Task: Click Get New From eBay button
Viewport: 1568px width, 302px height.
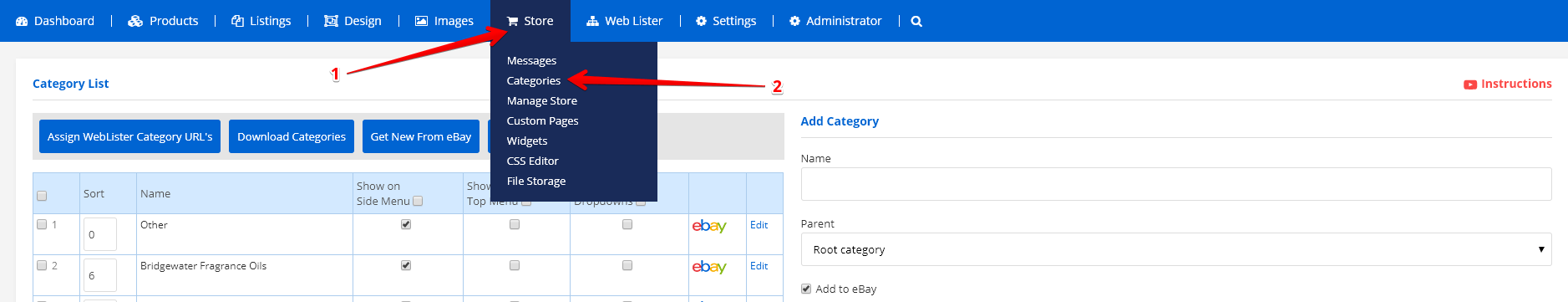Action: tap(421, 136)
